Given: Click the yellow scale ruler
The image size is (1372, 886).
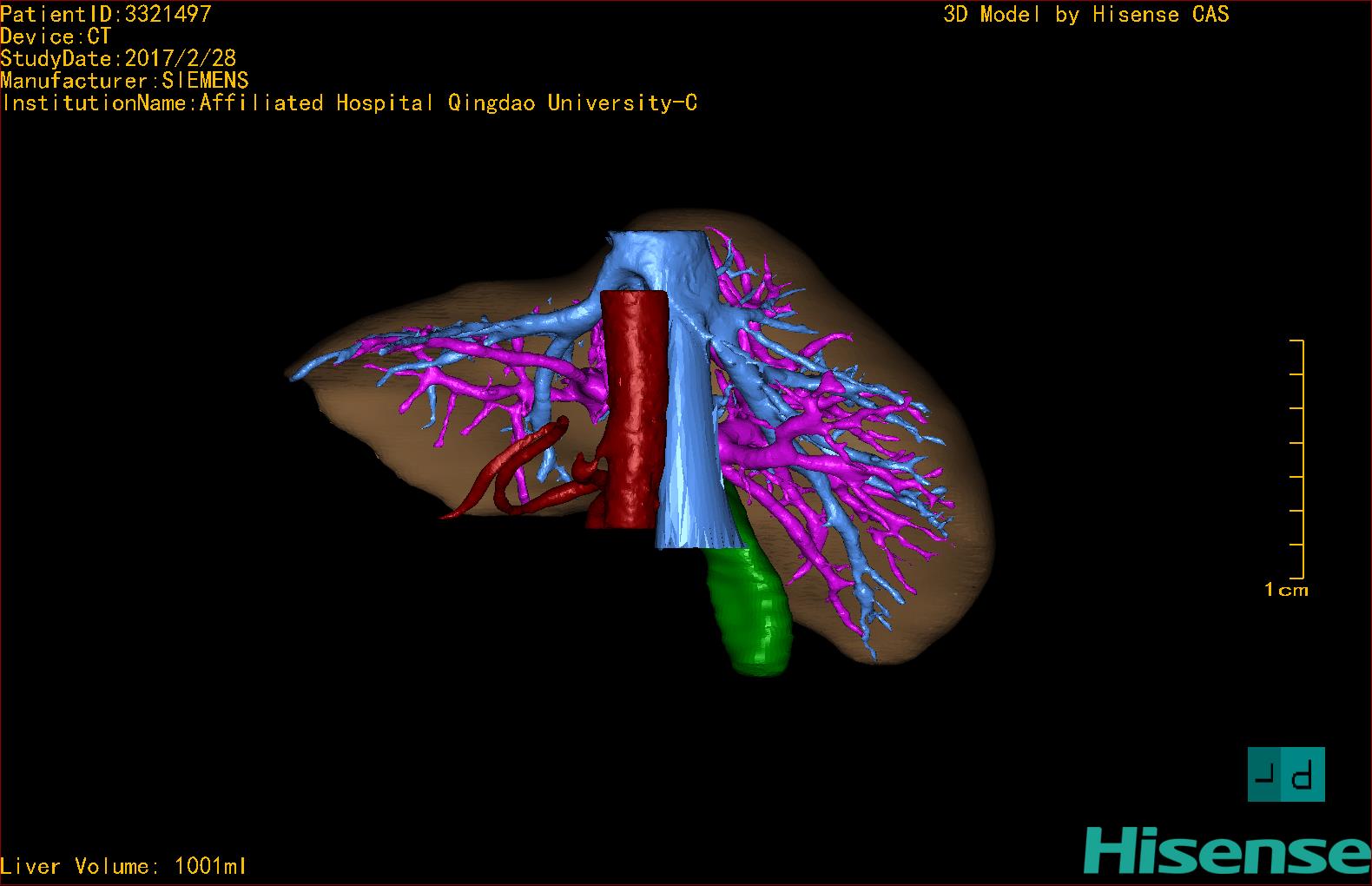Looking at the screenshot, I should click(x=1298, y=460).
